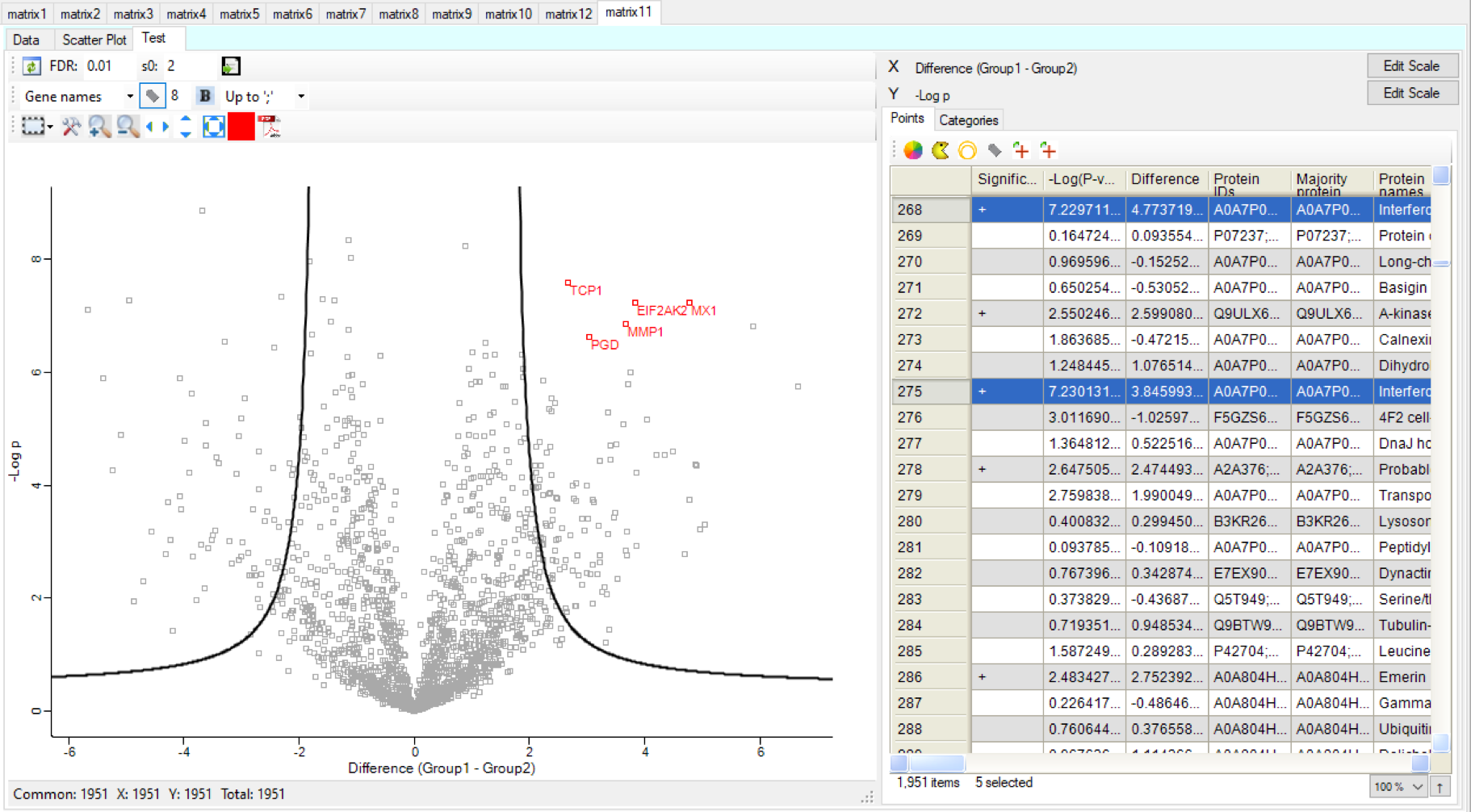Toggle the bold B label formatting
The image size is (1471, 812).
(205, 96)
